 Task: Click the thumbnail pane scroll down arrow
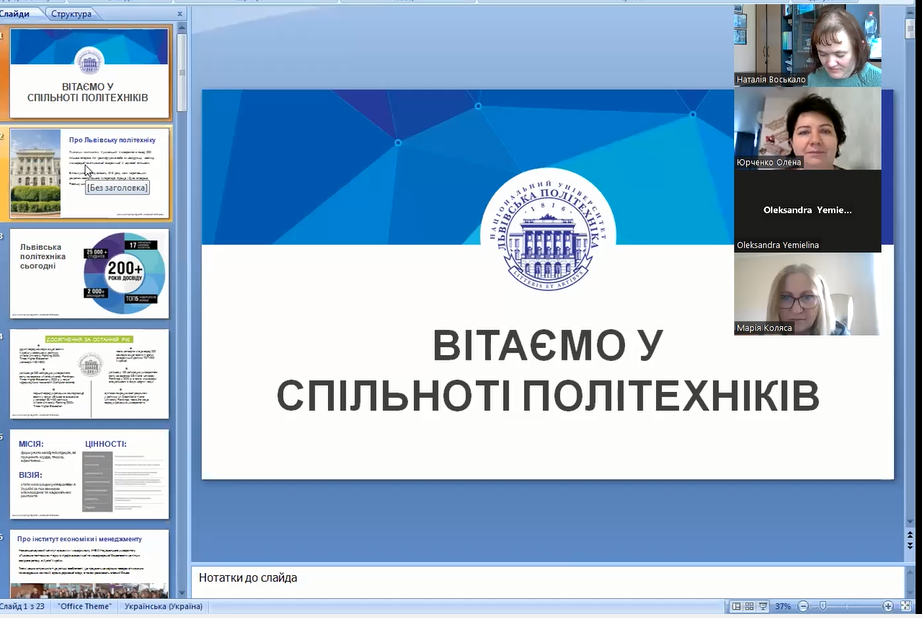[182, 593]
